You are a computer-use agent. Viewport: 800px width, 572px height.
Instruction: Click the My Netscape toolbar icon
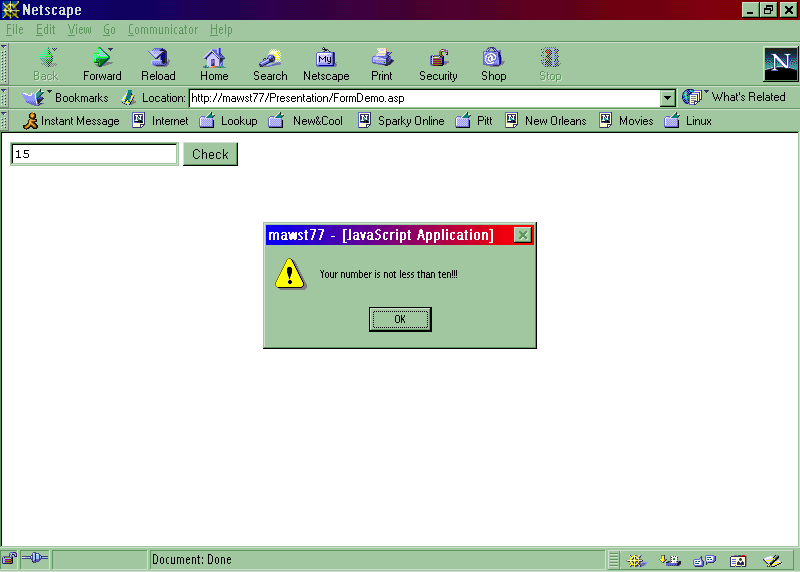326,64
